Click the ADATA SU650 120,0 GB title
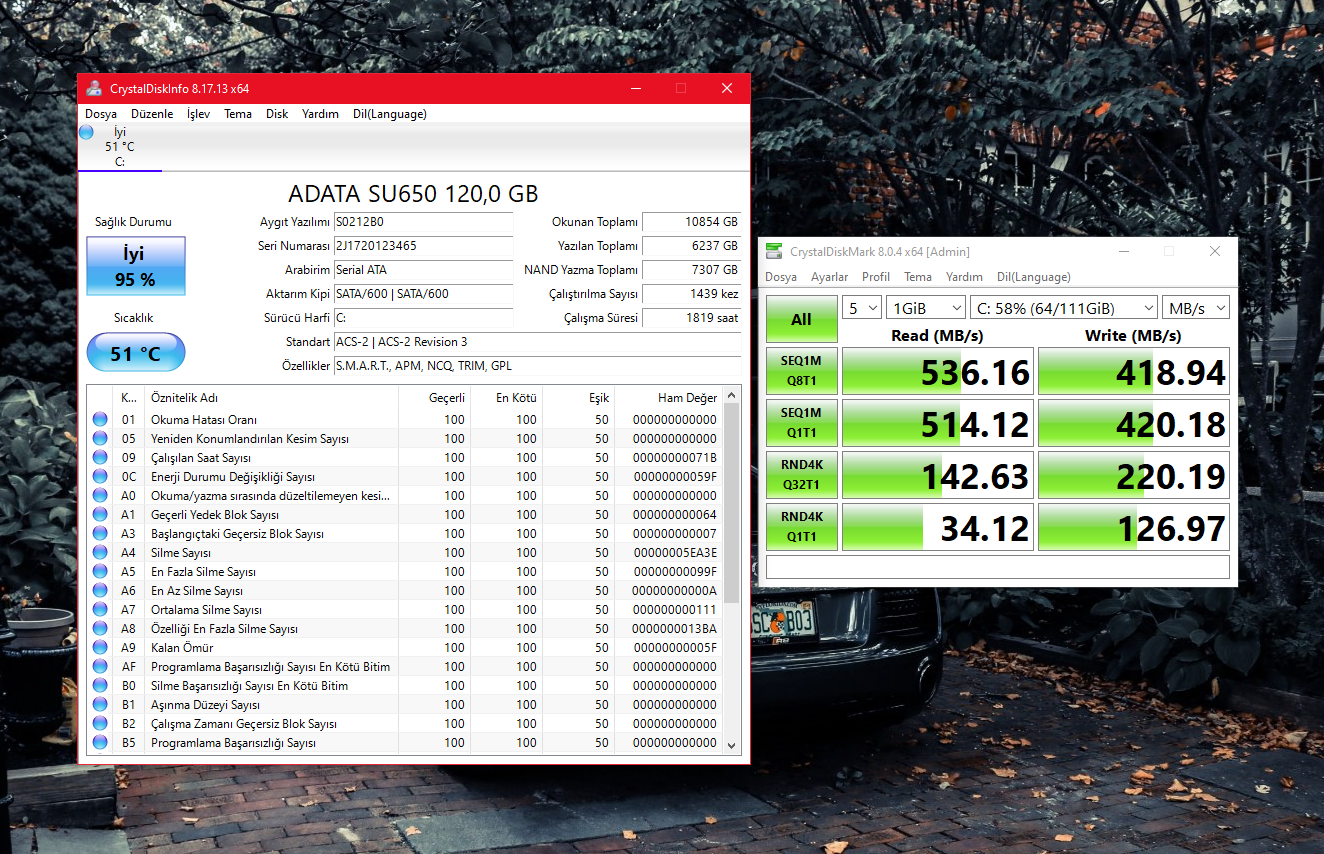The width and height of the screenshot is (1324, 854). (413, 194)
